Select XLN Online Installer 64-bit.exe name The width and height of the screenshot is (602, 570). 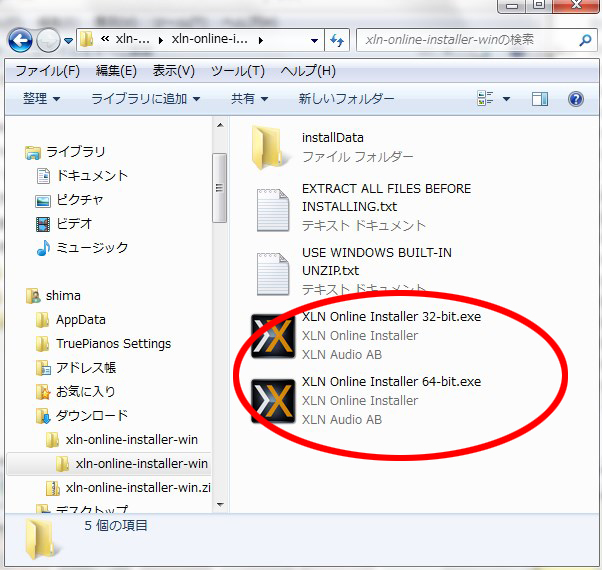391,382
